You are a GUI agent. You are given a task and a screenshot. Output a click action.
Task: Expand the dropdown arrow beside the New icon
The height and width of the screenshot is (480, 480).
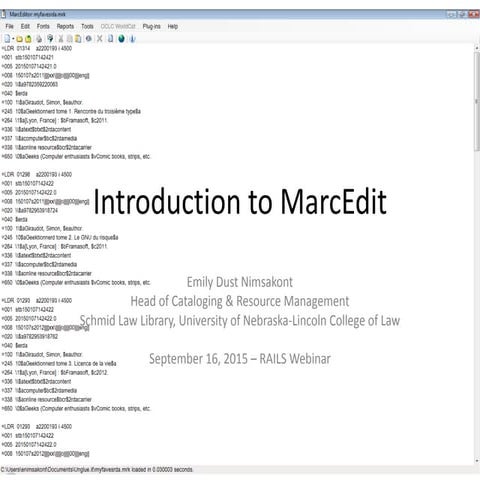pyautogui.click(x=13, y=39)
